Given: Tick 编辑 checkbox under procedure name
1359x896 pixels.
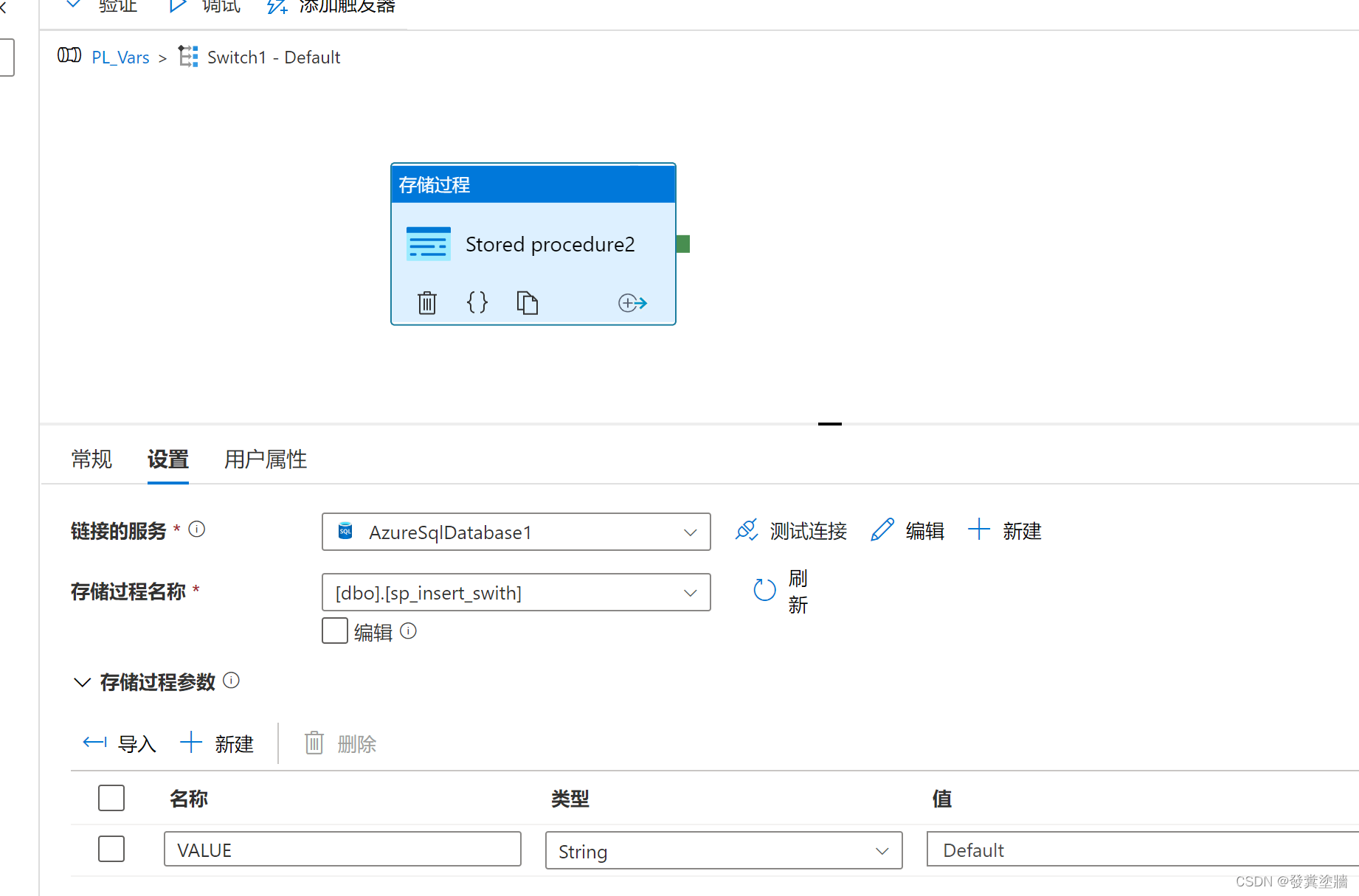Looking at the screenshot, I should coord(335,631).
